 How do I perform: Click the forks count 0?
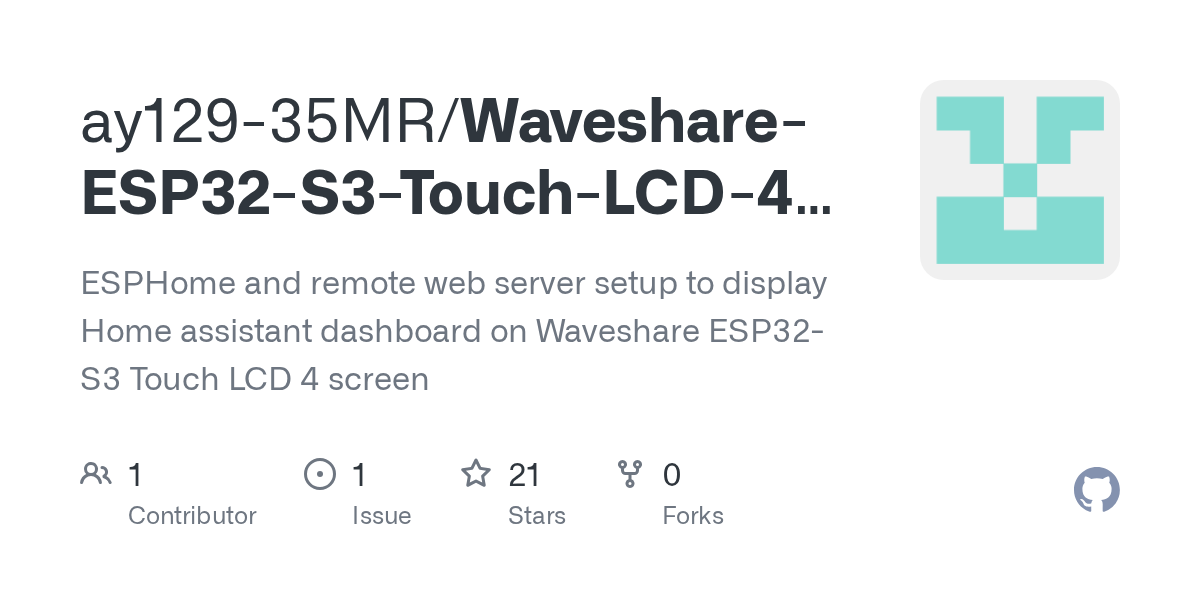click(672, 475)
